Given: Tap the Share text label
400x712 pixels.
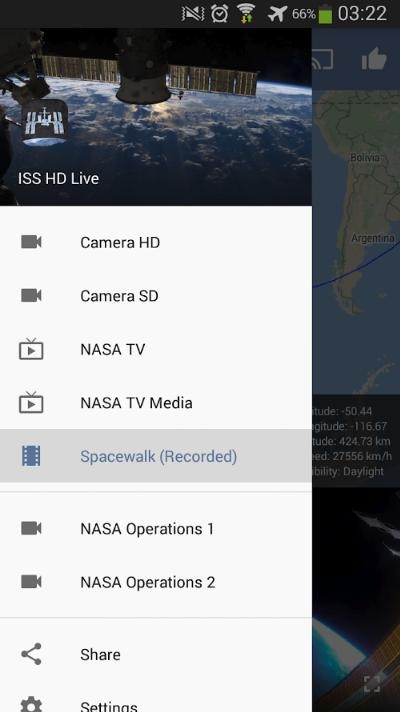Looking at the screenshot, I should pos(100,654).
